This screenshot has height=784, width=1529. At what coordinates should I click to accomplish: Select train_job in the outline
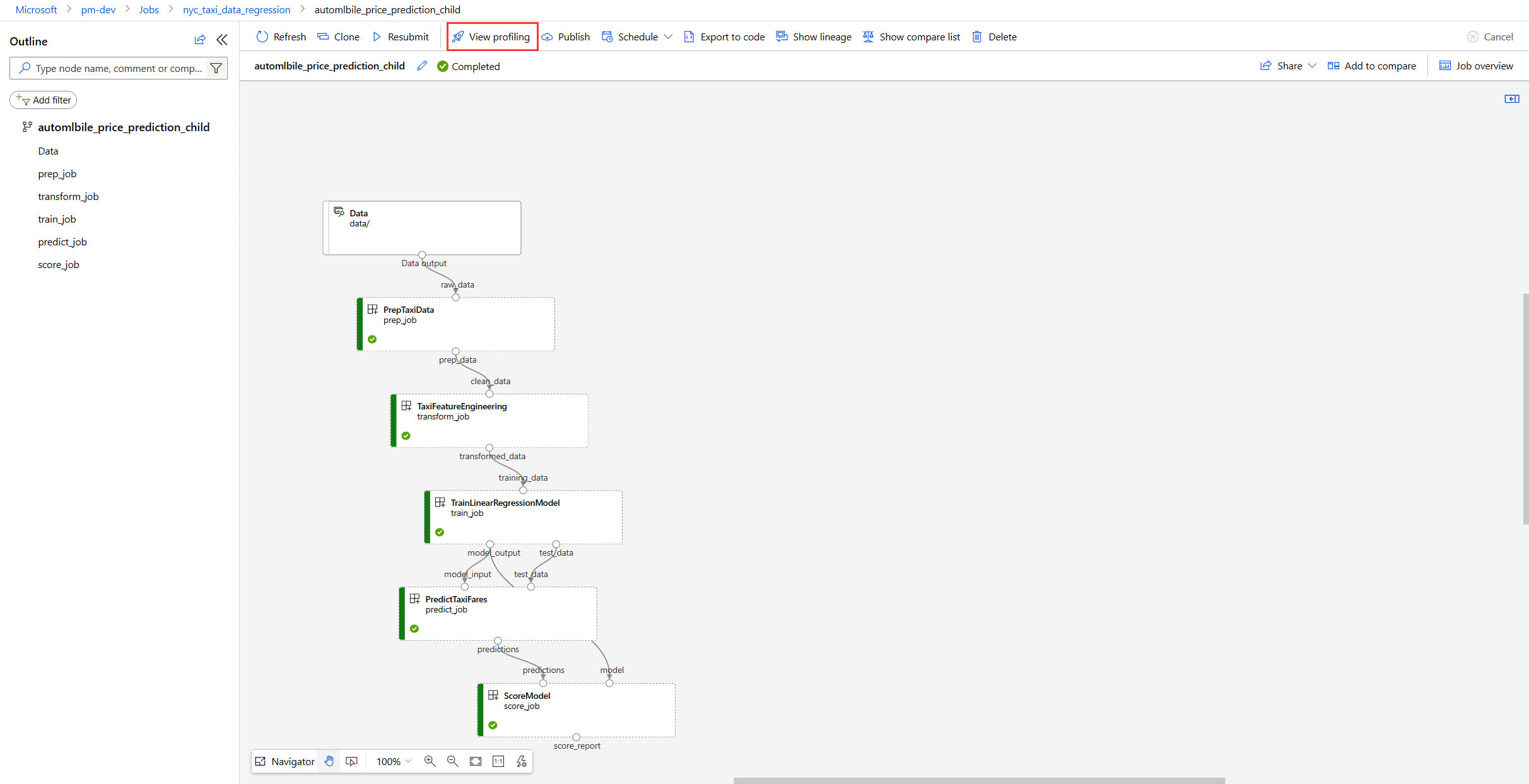[57, 219]
